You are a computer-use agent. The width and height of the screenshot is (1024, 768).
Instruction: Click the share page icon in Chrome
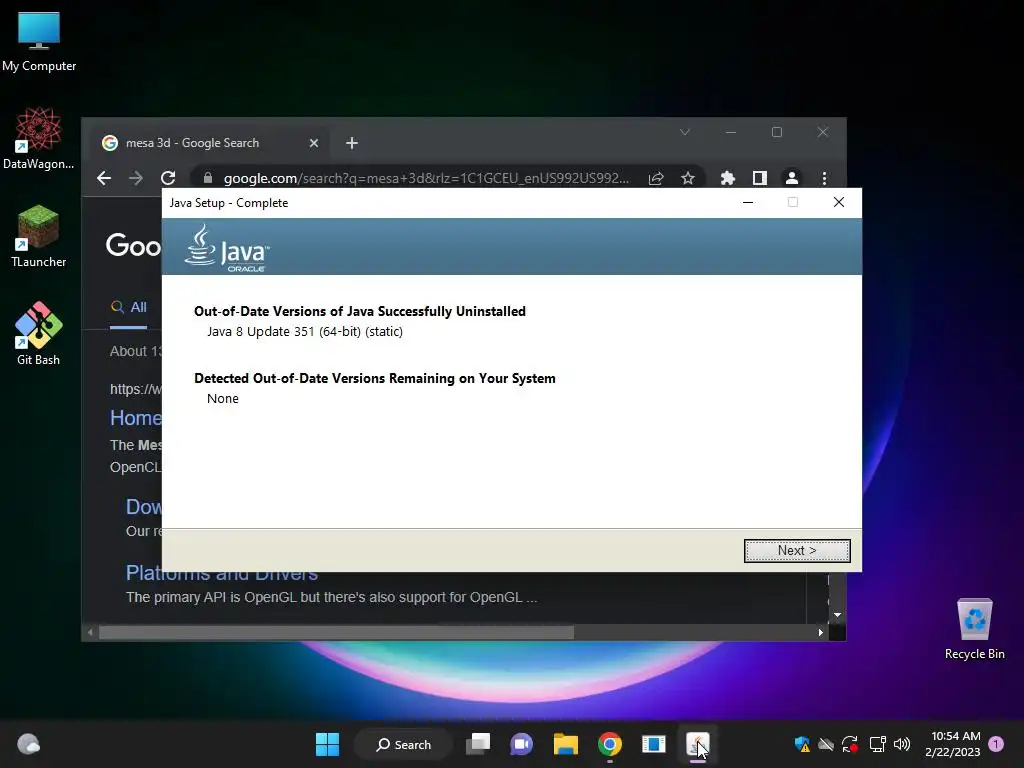pos(656,178)
